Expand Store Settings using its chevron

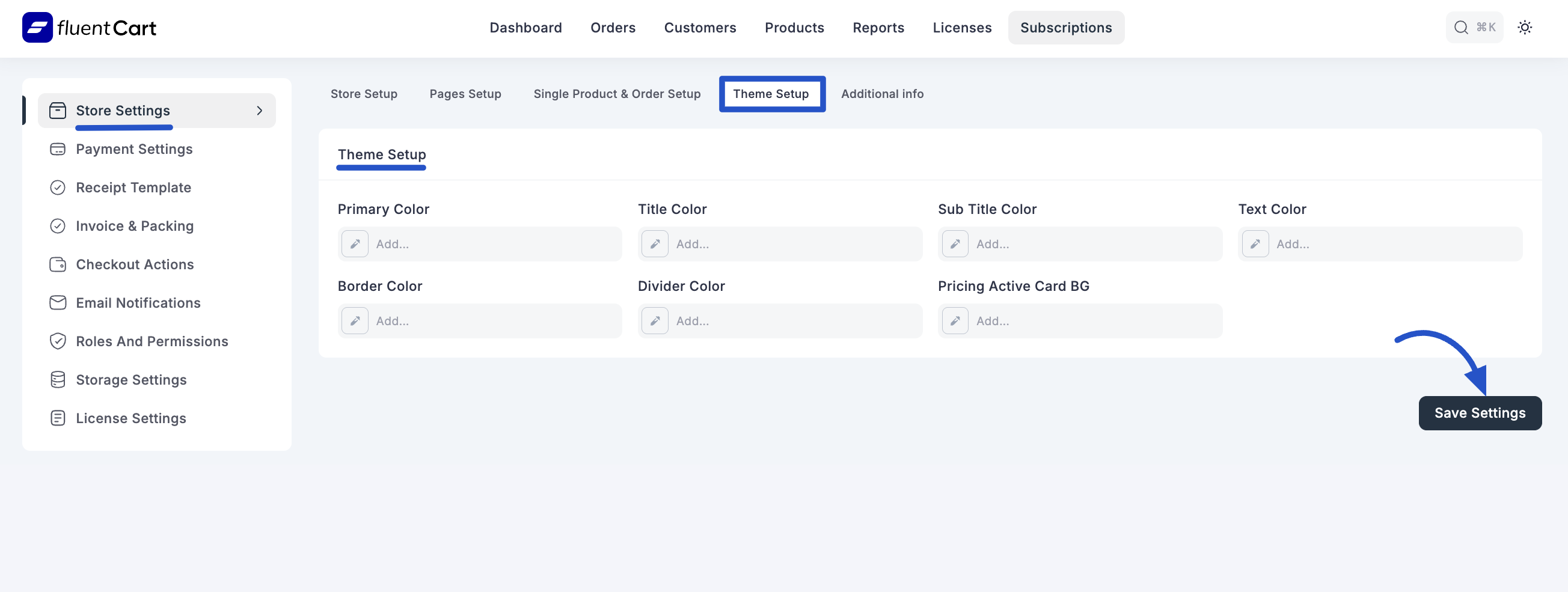click(260, 111)
